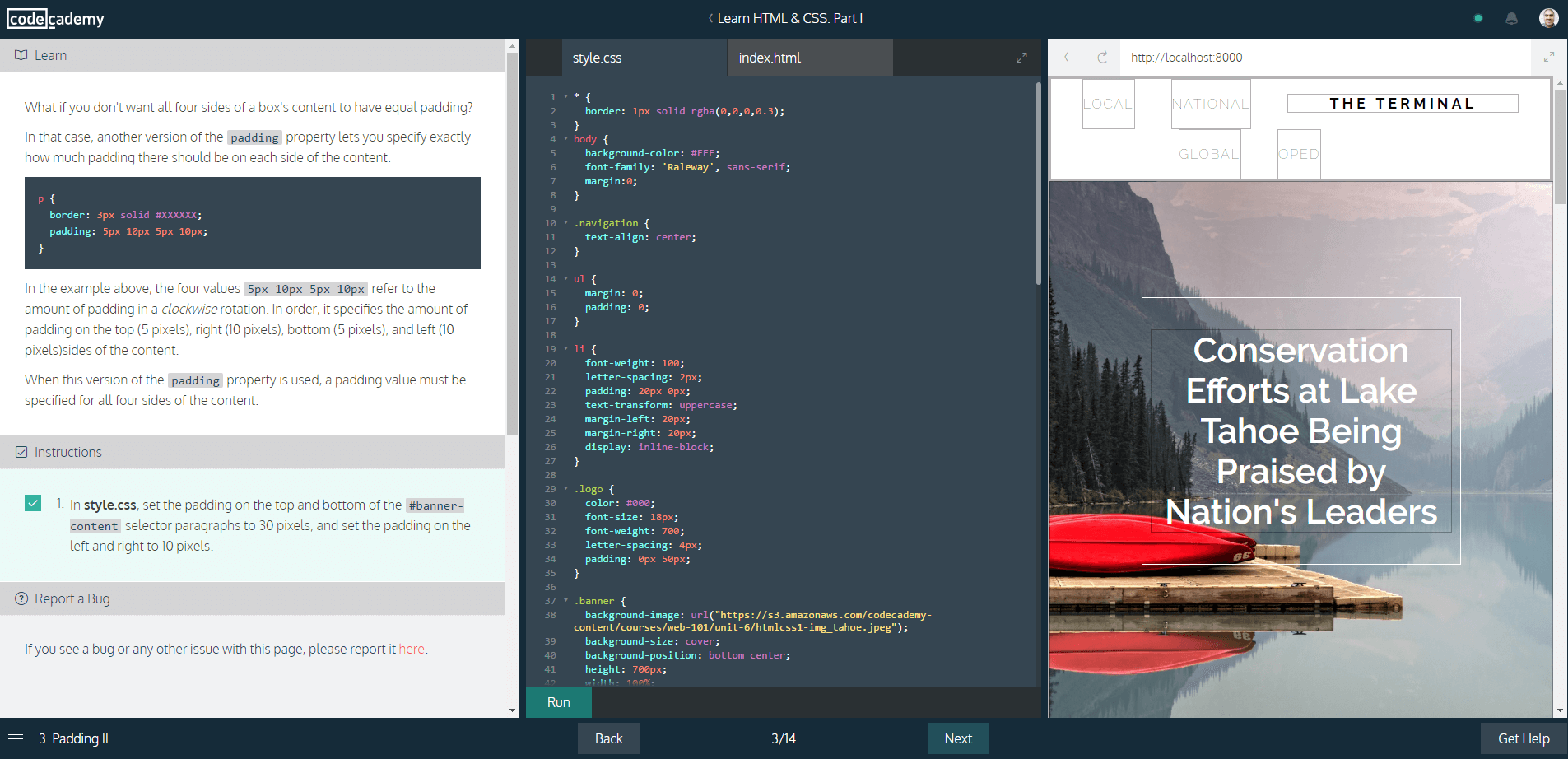Open the user profile avatar
The height and width of the screenshot is (759, 1568).
1548,18
